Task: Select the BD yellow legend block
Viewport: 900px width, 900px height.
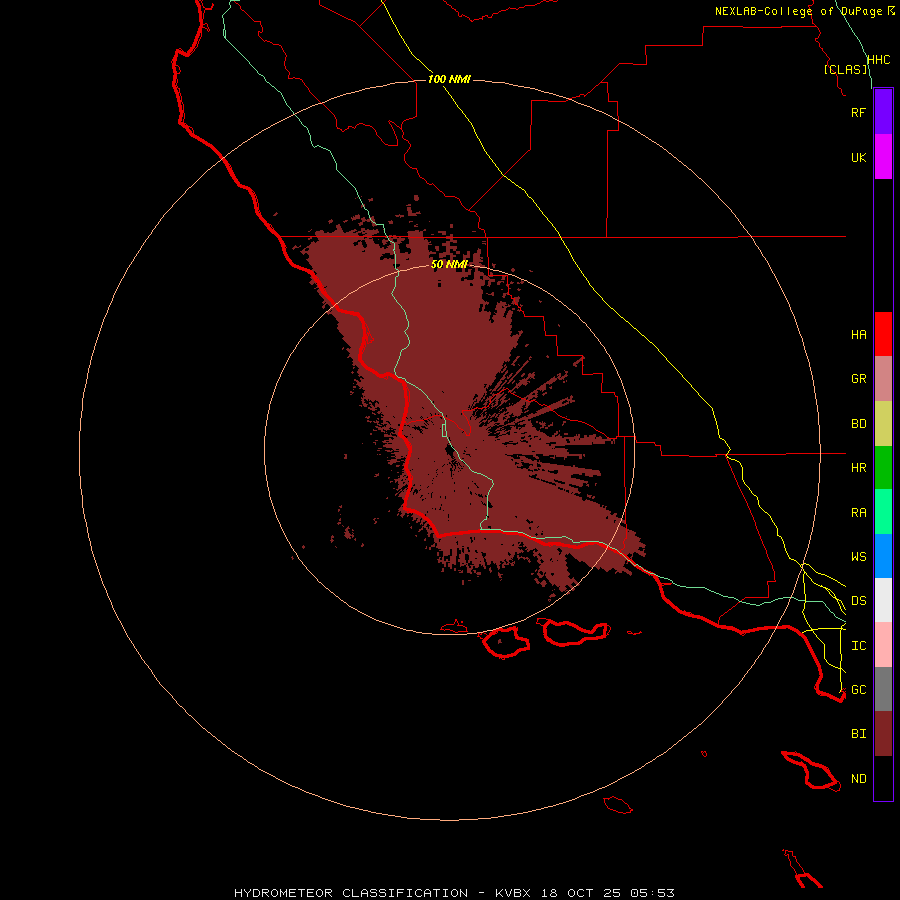Action: pyautogui.click(x=883, y=424)
